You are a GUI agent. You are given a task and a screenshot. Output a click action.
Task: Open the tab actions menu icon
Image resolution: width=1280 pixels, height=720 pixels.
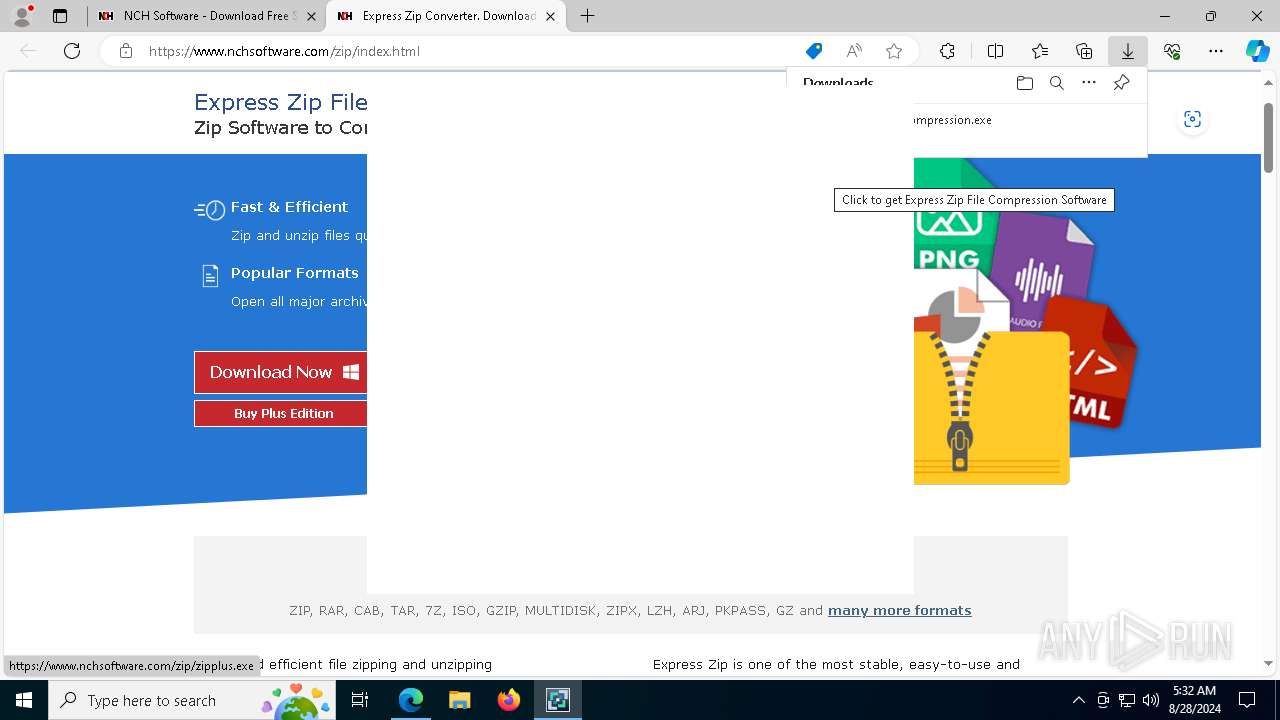click(60, 16)
